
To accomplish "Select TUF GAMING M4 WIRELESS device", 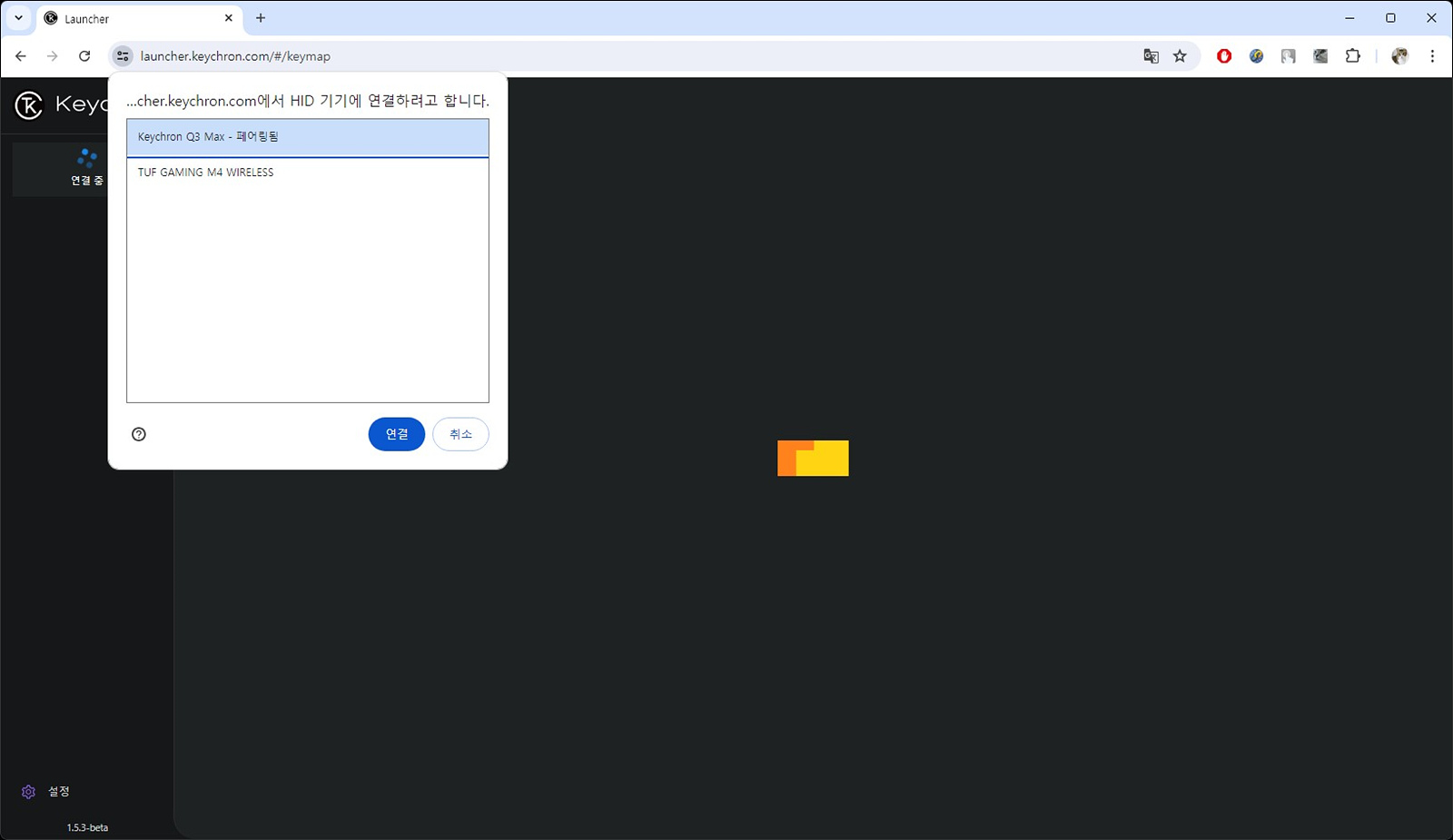I will (307, 173).
